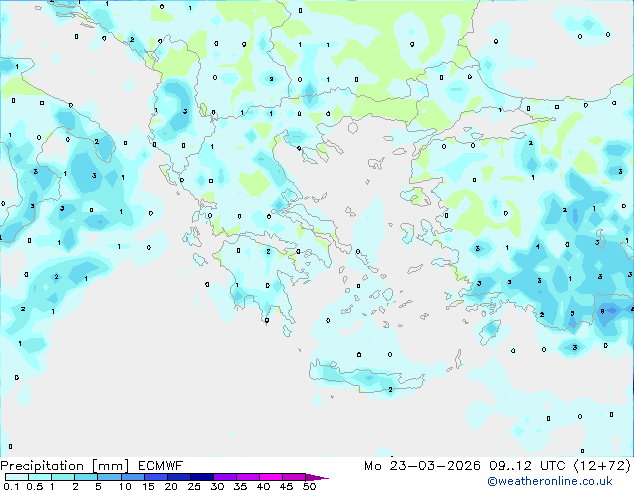Viewport: 634px width, 490px height.
Task: Click the light cyan 0.1–0.5 legend swatch
Action: pyautogui.click(x=17, y=477)
